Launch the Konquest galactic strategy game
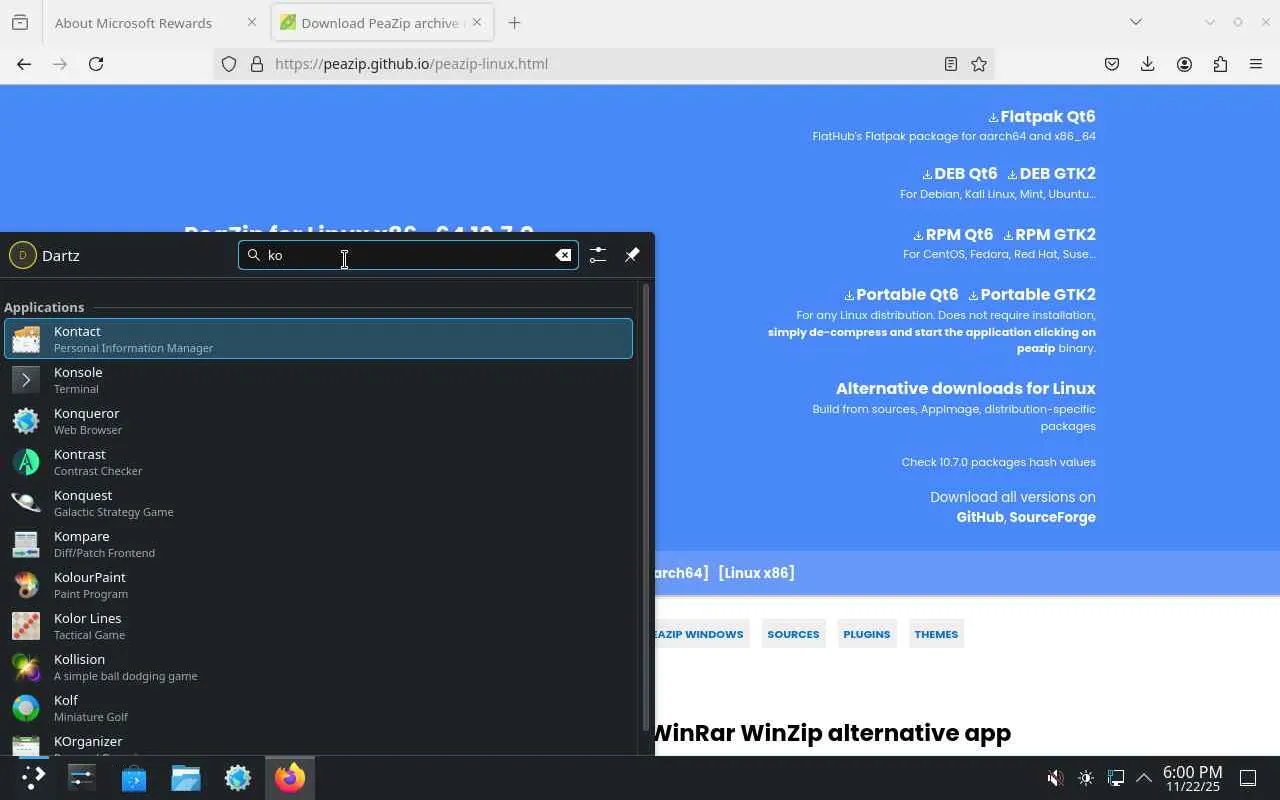The image size is (1280, 800). point(318,503)
